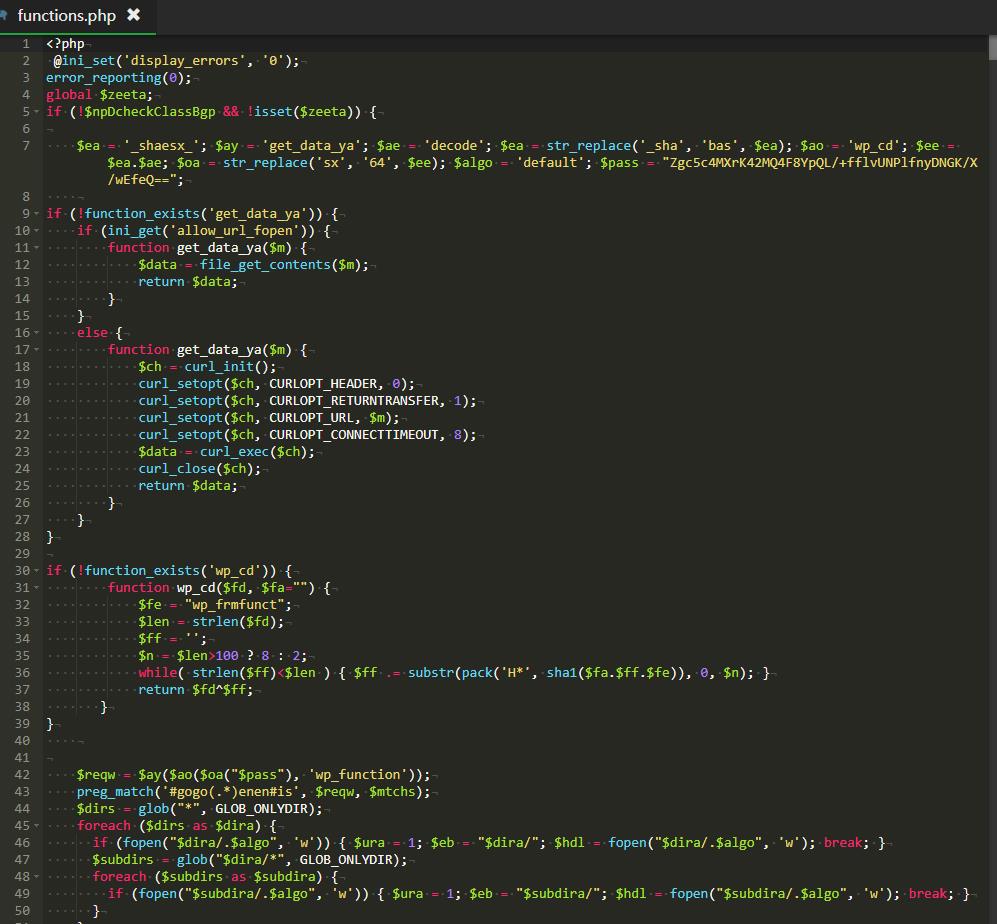
Task: Click 'curl_exec' on line 23
Action: [235, 452]
